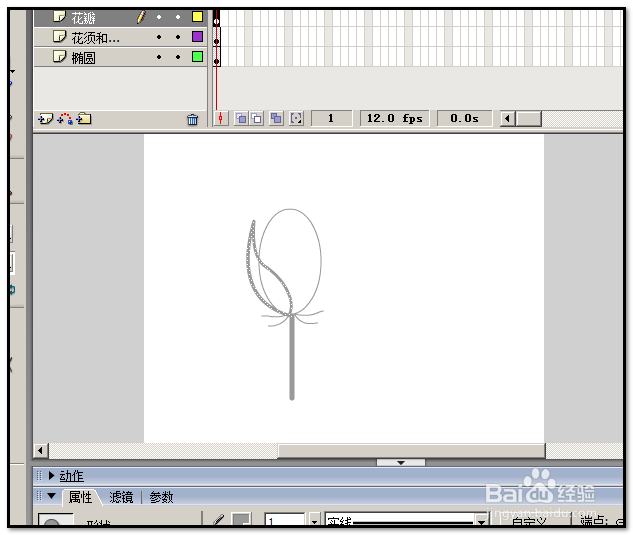633x535 pixels.
Task: Click the Insert Layer Folder icon
Action: point(84,119)
